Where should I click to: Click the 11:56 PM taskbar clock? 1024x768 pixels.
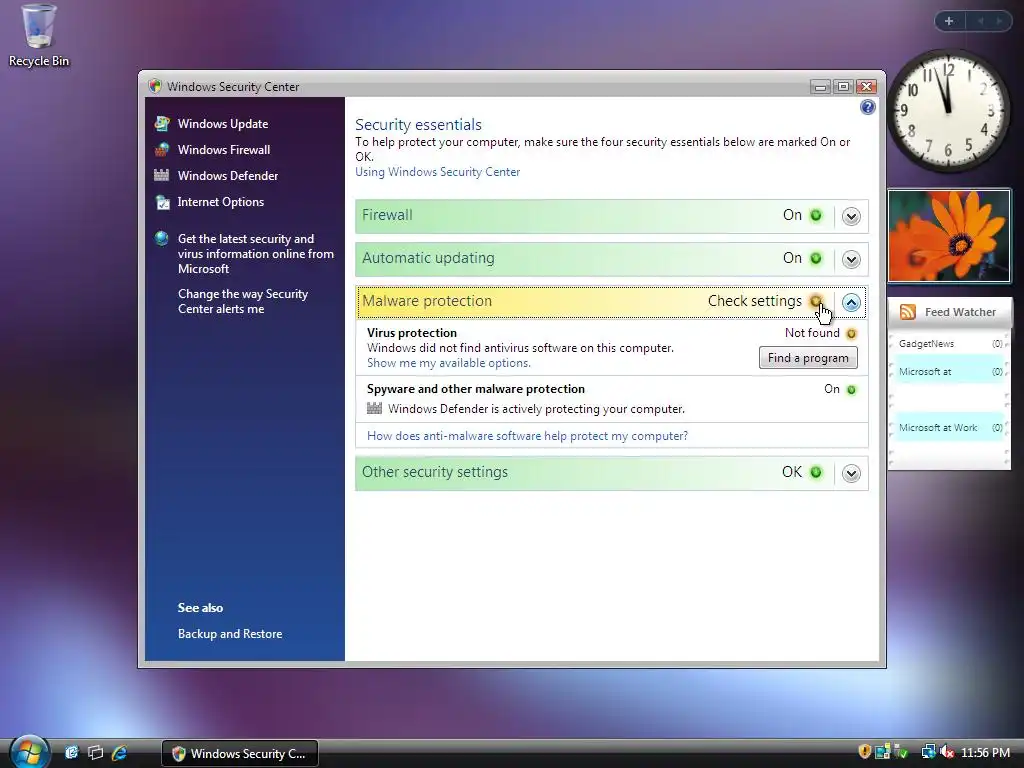click(x=985, y=752)
